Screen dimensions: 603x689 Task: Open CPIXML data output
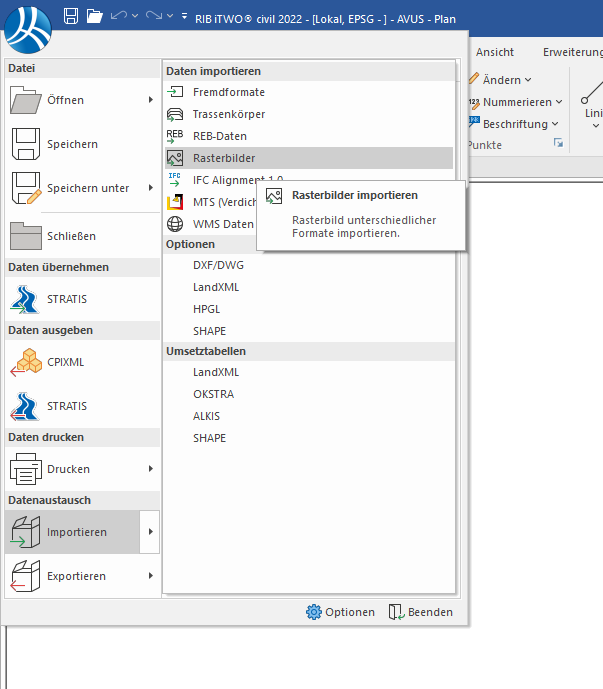[x=65, y=362]
